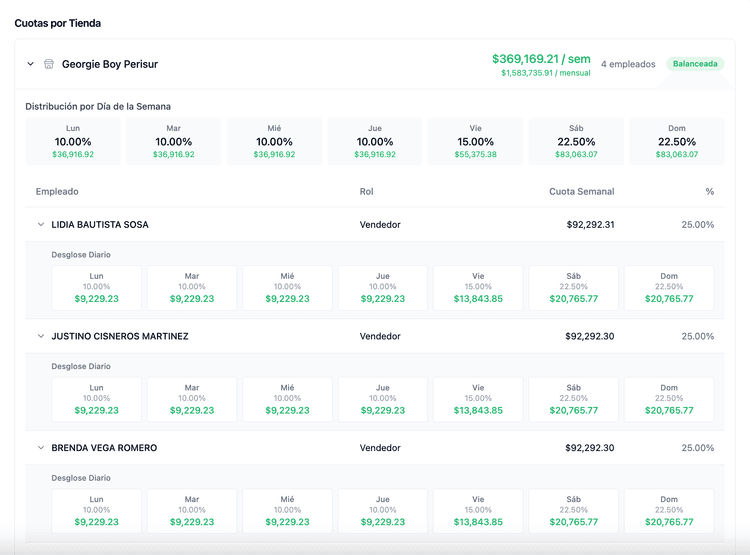This screenshot has width=750, height=555.
Task: Collapse Brenda Vega Romero's row chevron
Action: pos(41,448)
